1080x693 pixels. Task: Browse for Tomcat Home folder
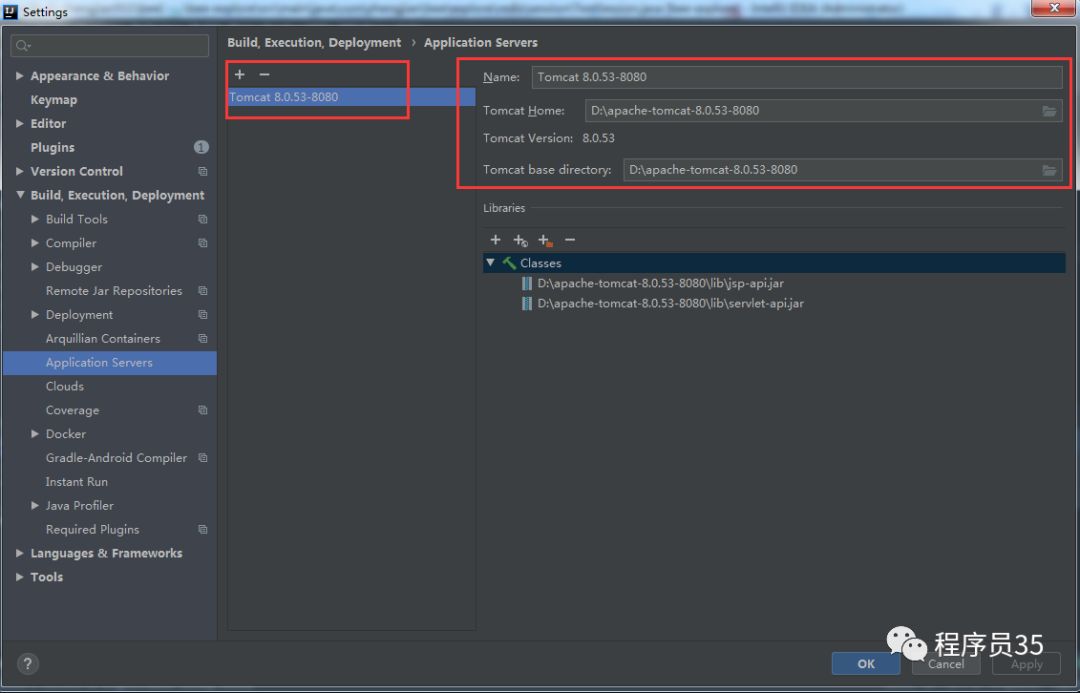tap(1048, 111)
